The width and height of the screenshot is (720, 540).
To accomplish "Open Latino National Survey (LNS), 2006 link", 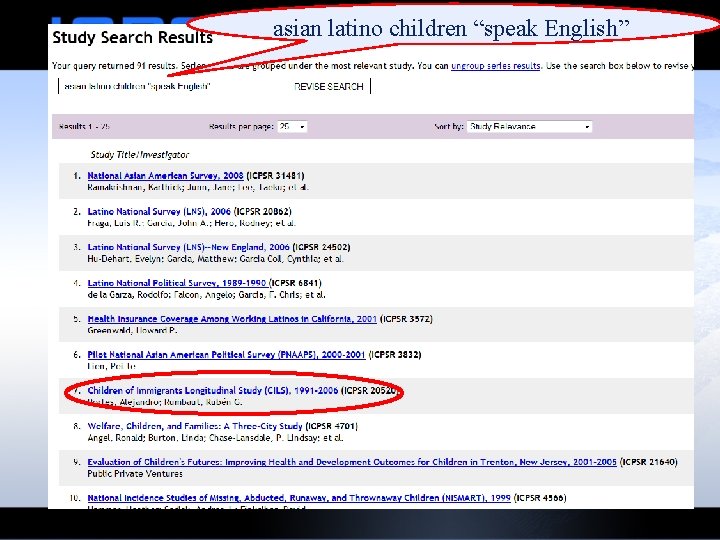I will pos(159,211).
